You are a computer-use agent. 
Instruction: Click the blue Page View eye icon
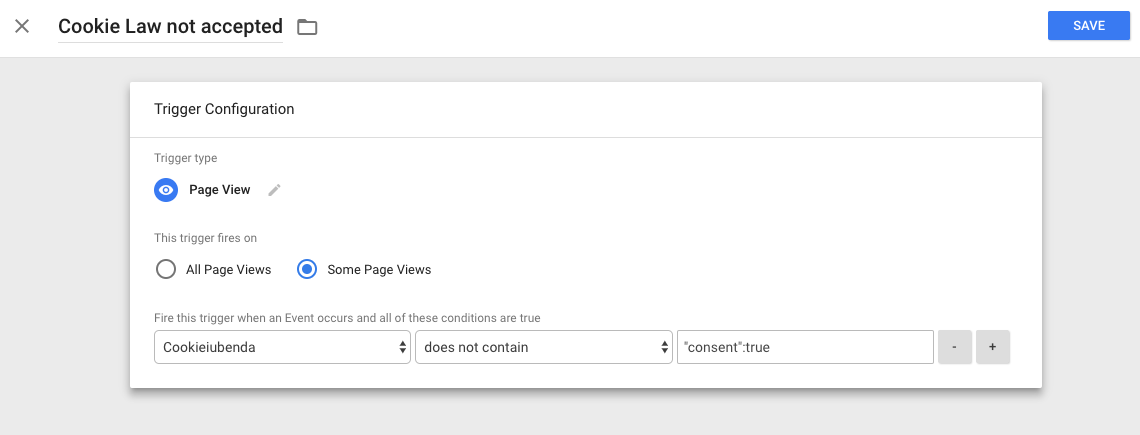coord(166,190)
